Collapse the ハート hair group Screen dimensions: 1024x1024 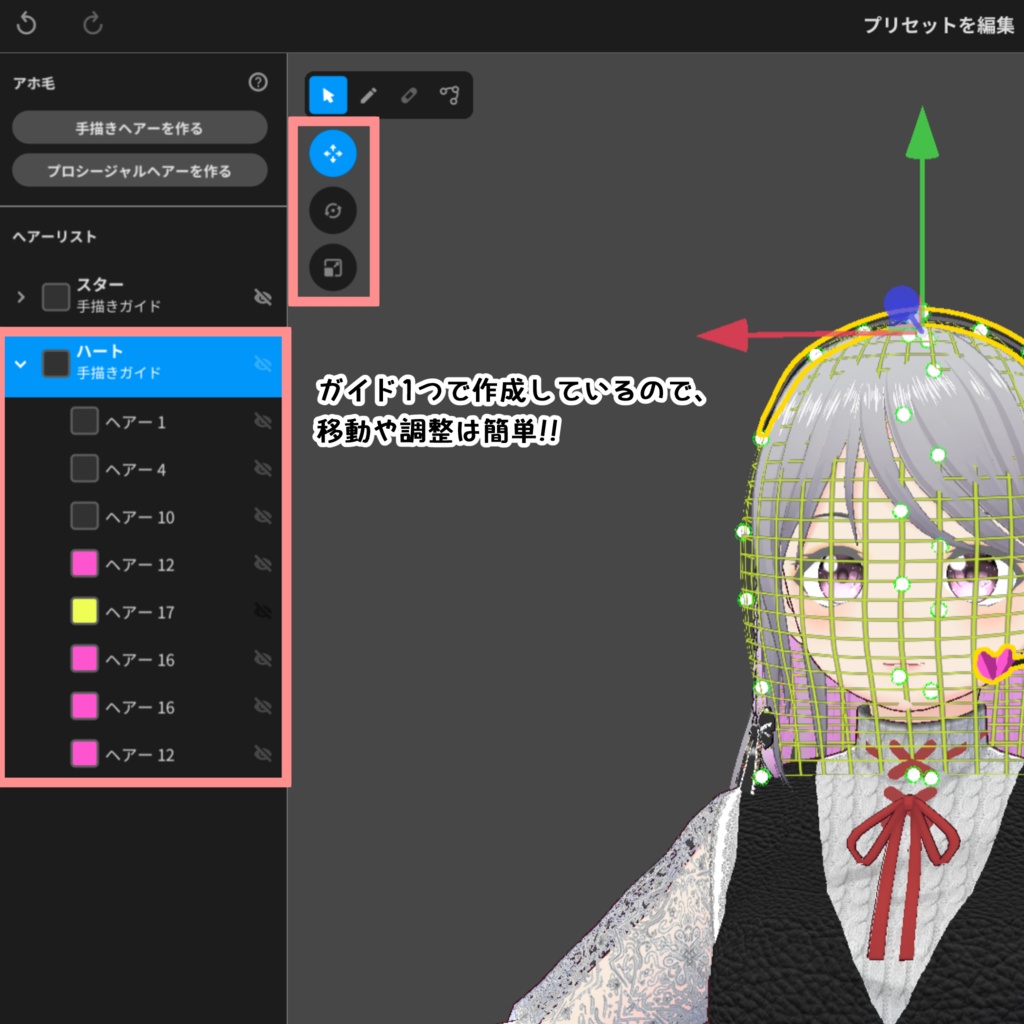[21, 364]
